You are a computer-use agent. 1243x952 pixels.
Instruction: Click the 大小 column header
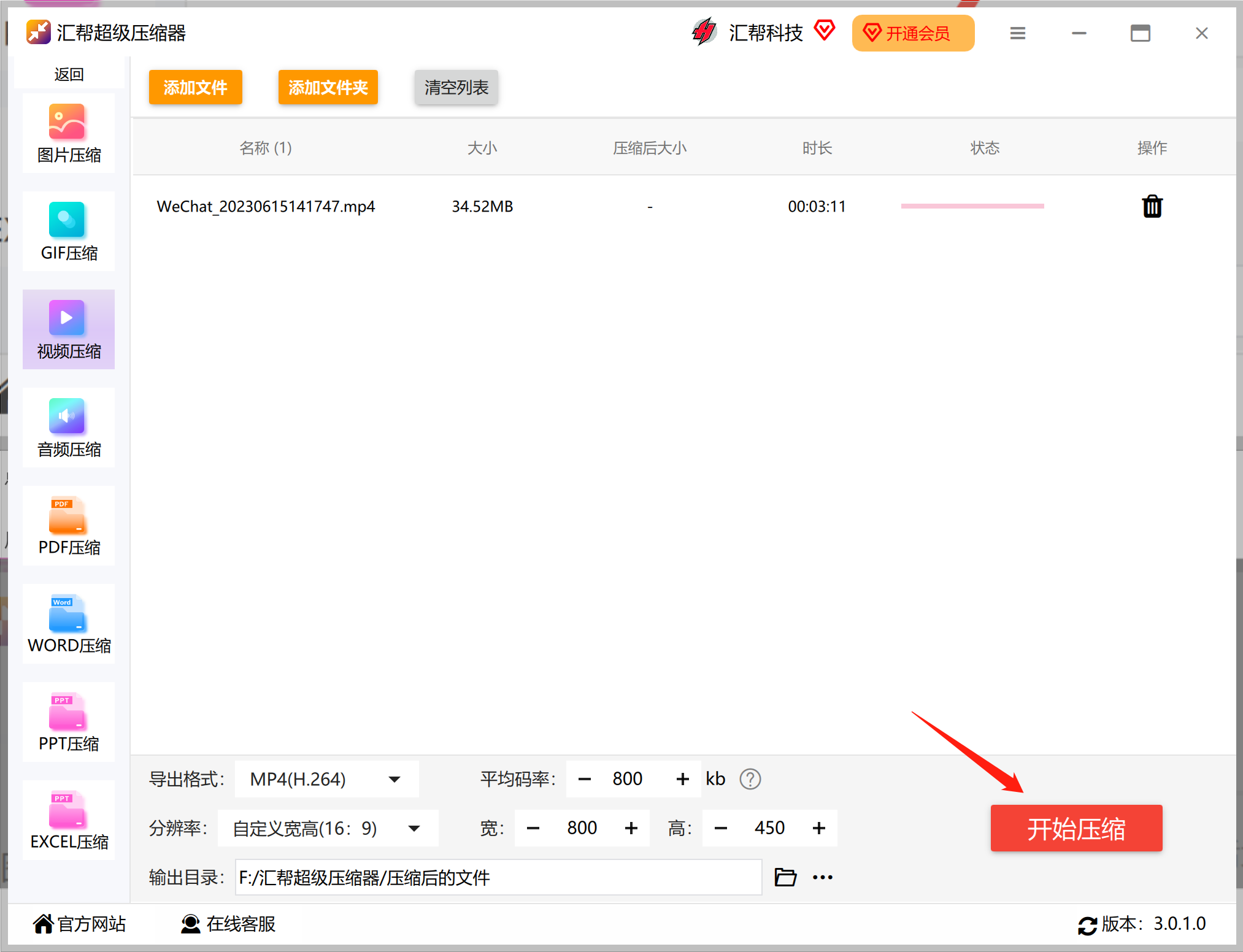tap(482, 148)
